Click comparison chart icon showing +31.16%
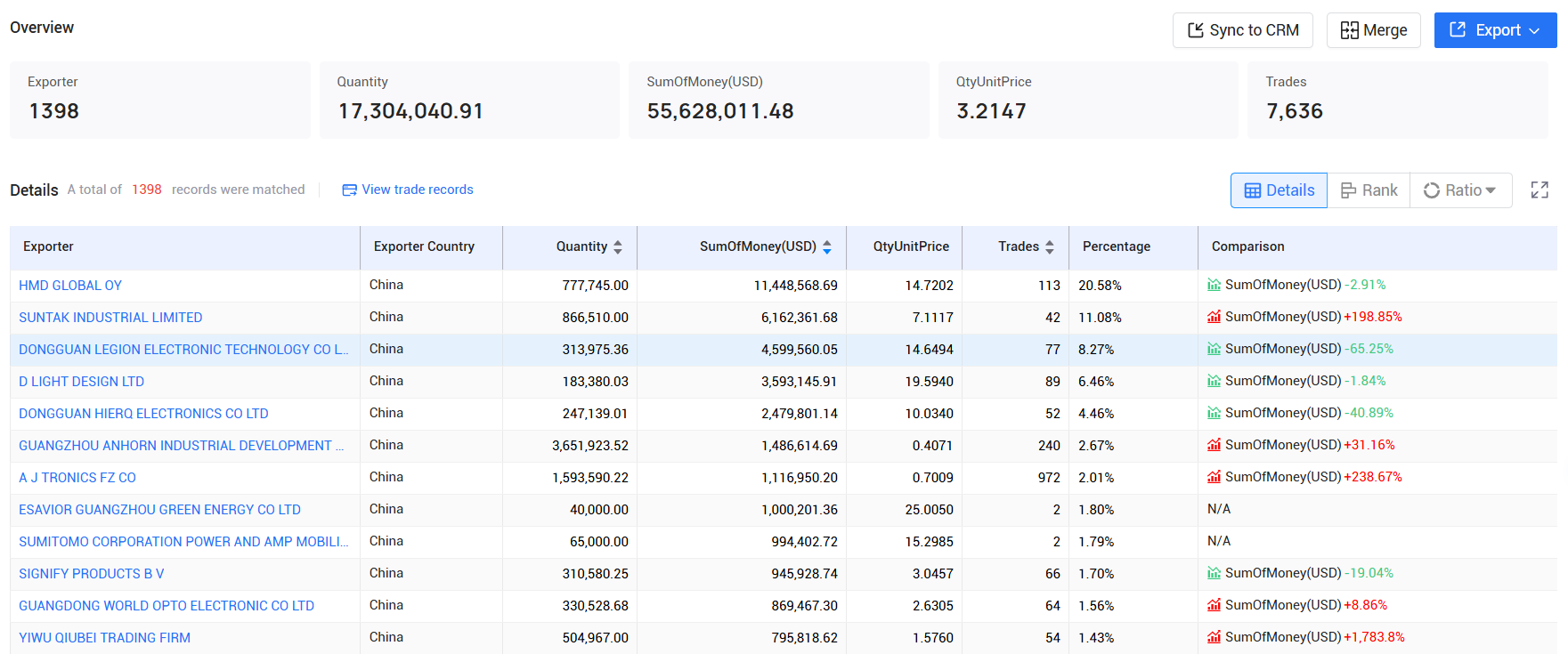The image size is (1568, 654). coord(1214,445)
